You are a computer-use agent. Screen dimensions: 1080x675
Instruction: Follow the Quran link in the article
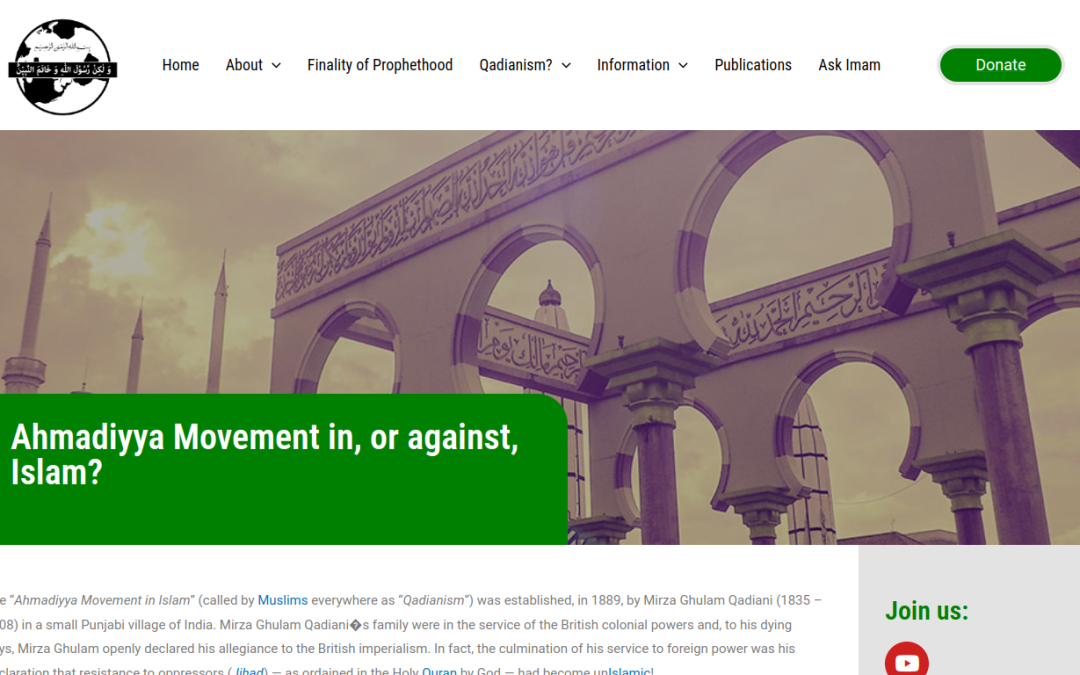[439, 670]
